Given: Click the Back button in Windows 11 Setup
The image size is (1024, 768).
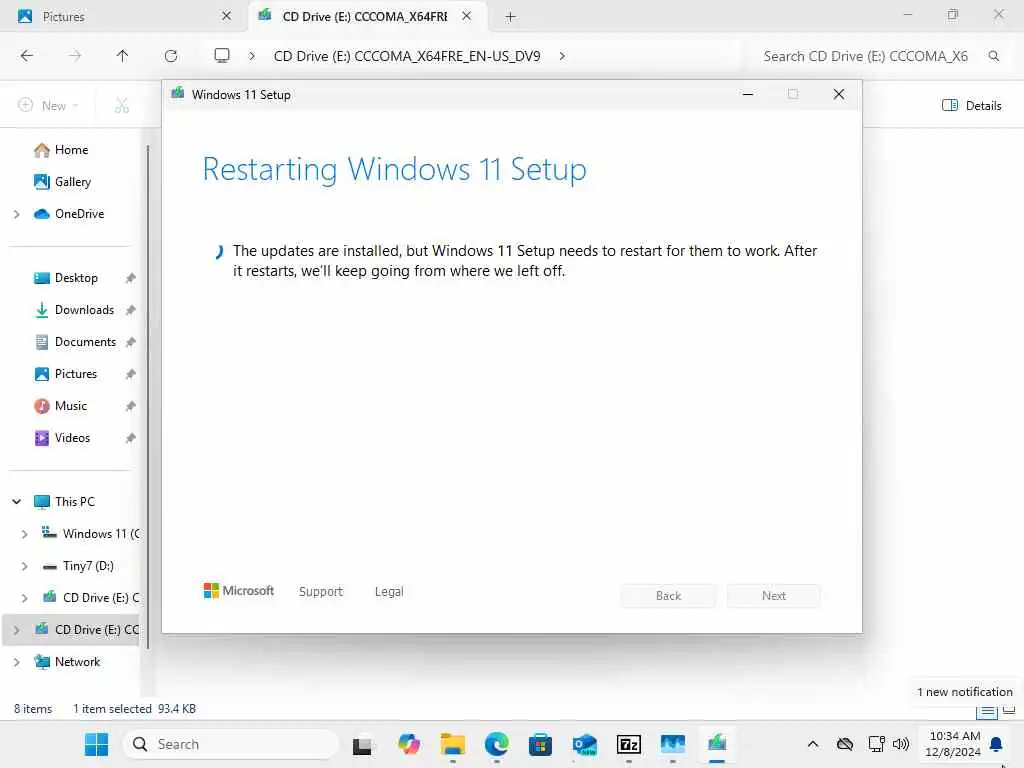Looking at the screenshot, I should tap(668, 596).
